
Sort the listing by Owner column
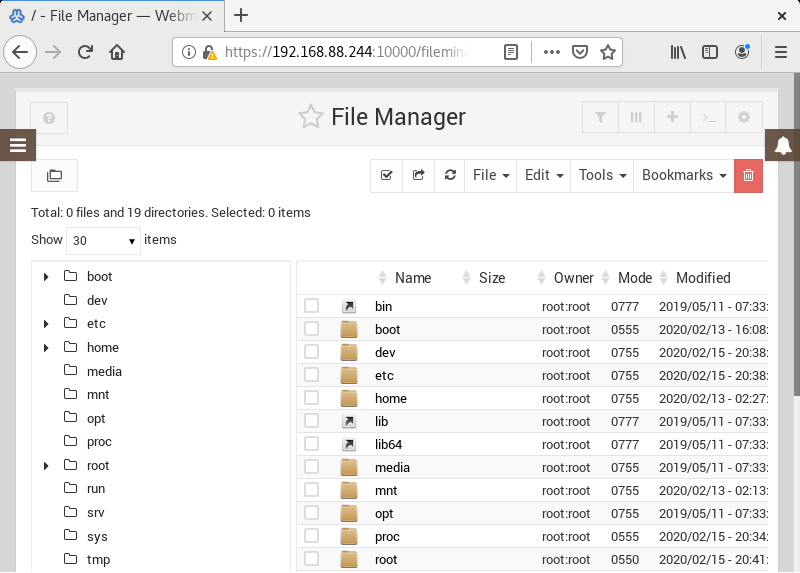click(x=573, y=278)
